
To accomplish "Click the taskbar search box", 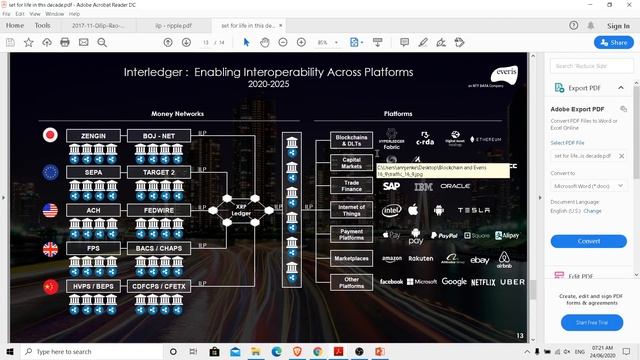I will [x=91, y=351].
